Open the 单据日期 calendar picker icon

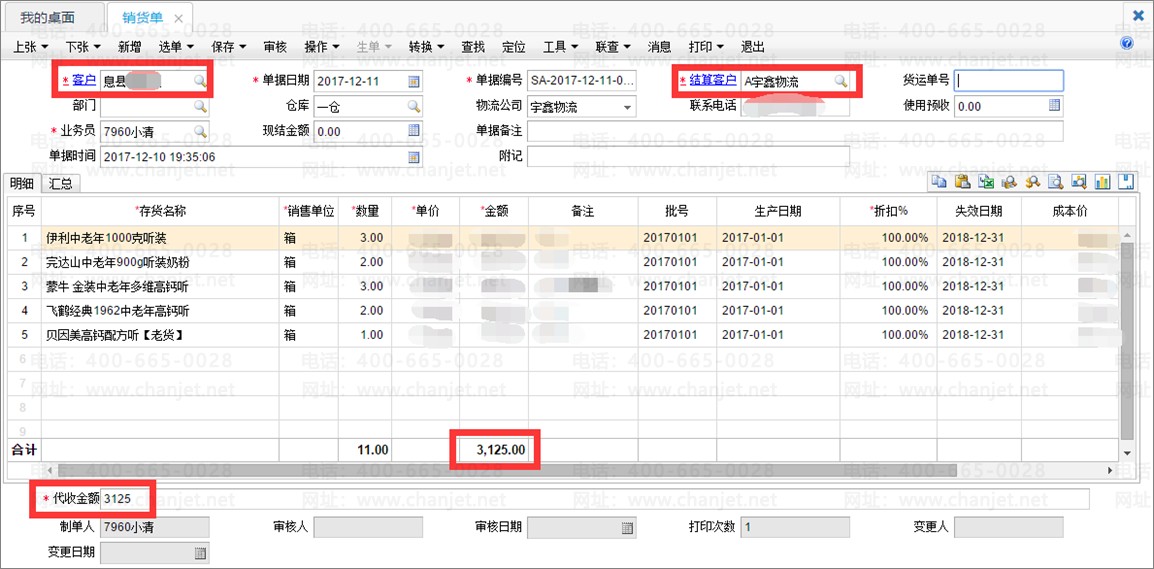click(414, 81)
